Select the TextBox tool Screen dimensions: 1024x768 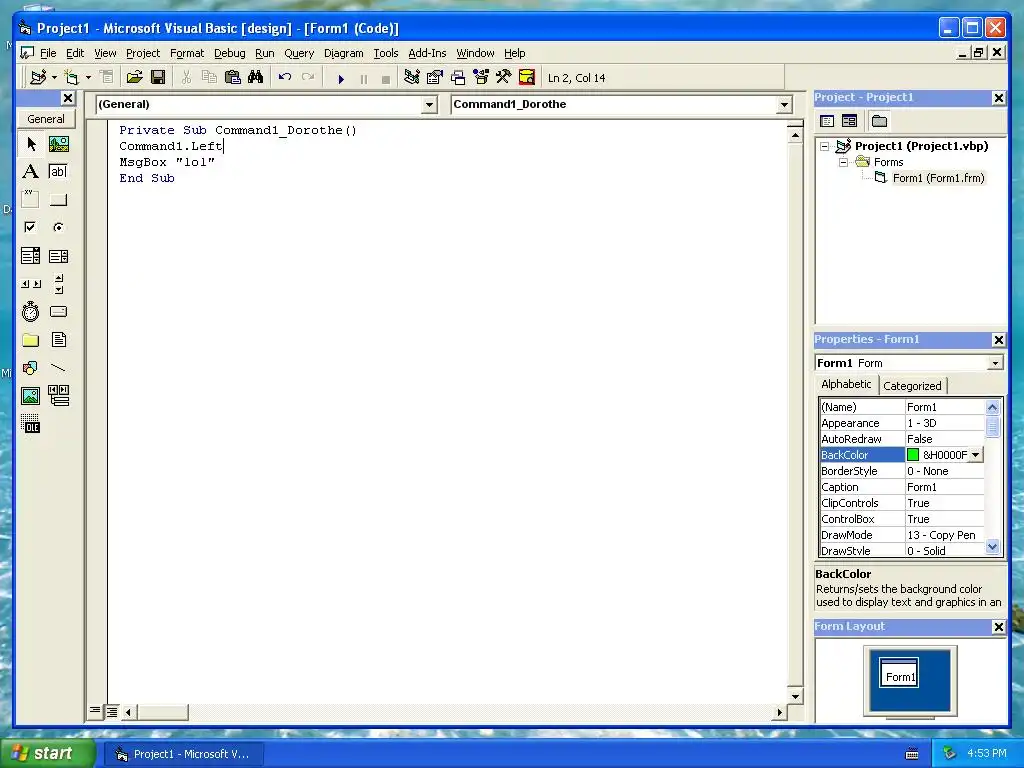pos(59,172)
